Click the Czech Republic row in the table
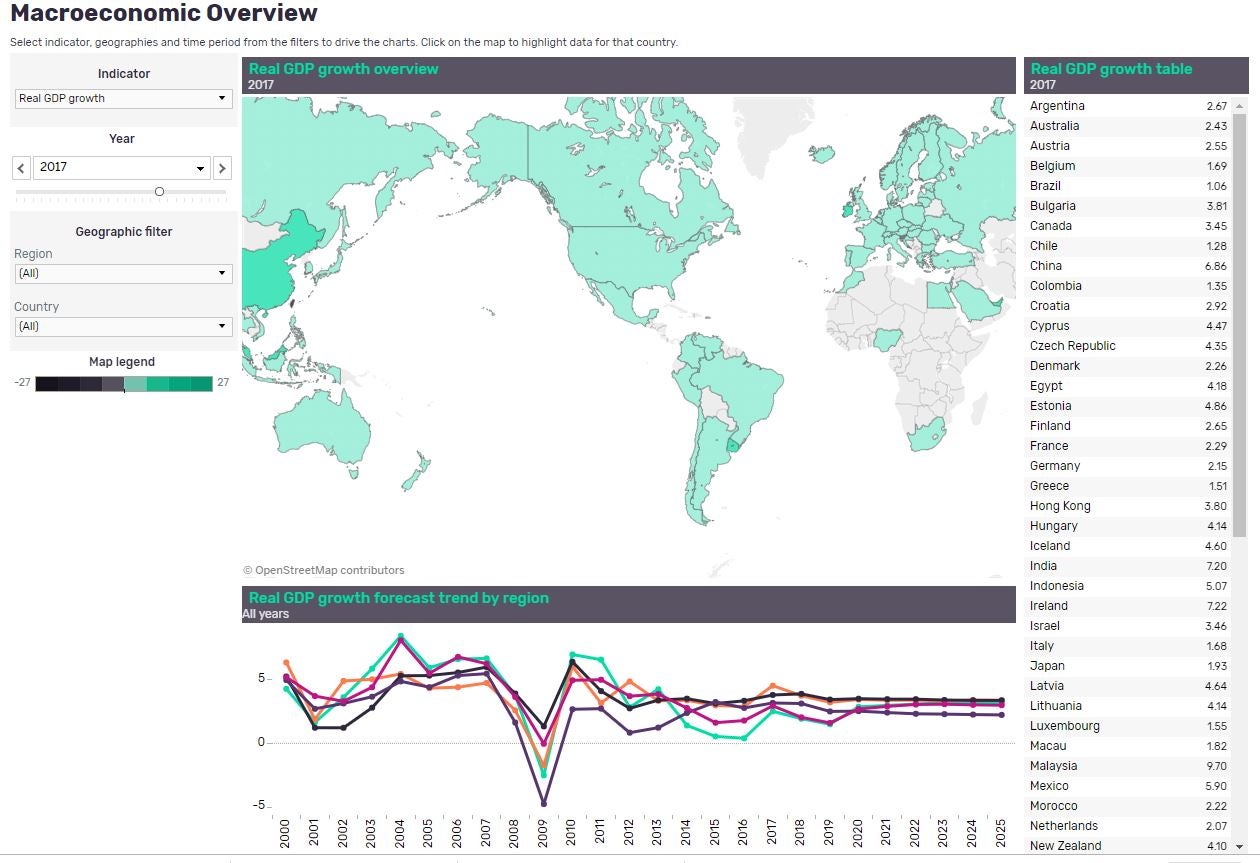This screenshot has height=863, width=1260. (1128, 346)
